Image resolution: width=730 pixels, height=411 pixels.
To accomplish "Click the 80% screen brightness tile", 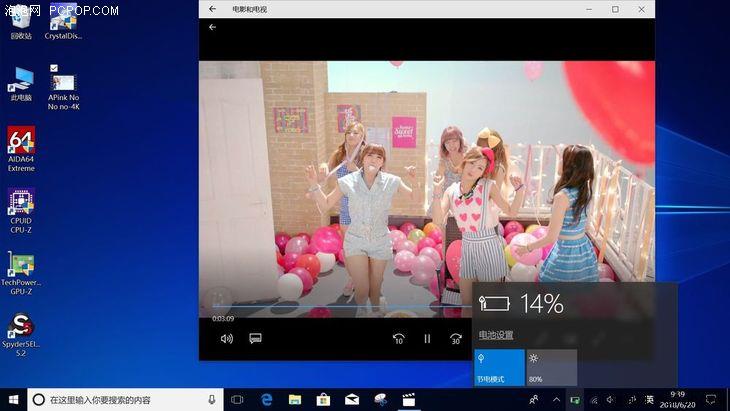I will pyautogui.click(x=551, y=367).
